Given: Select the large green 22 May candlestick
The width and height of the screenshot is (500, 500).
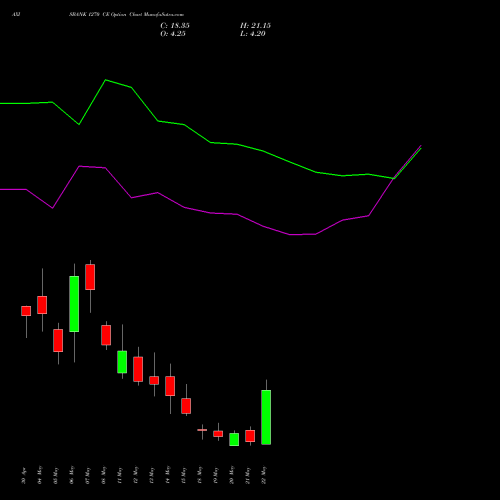Looking at the screenshot, I should 266,417.
